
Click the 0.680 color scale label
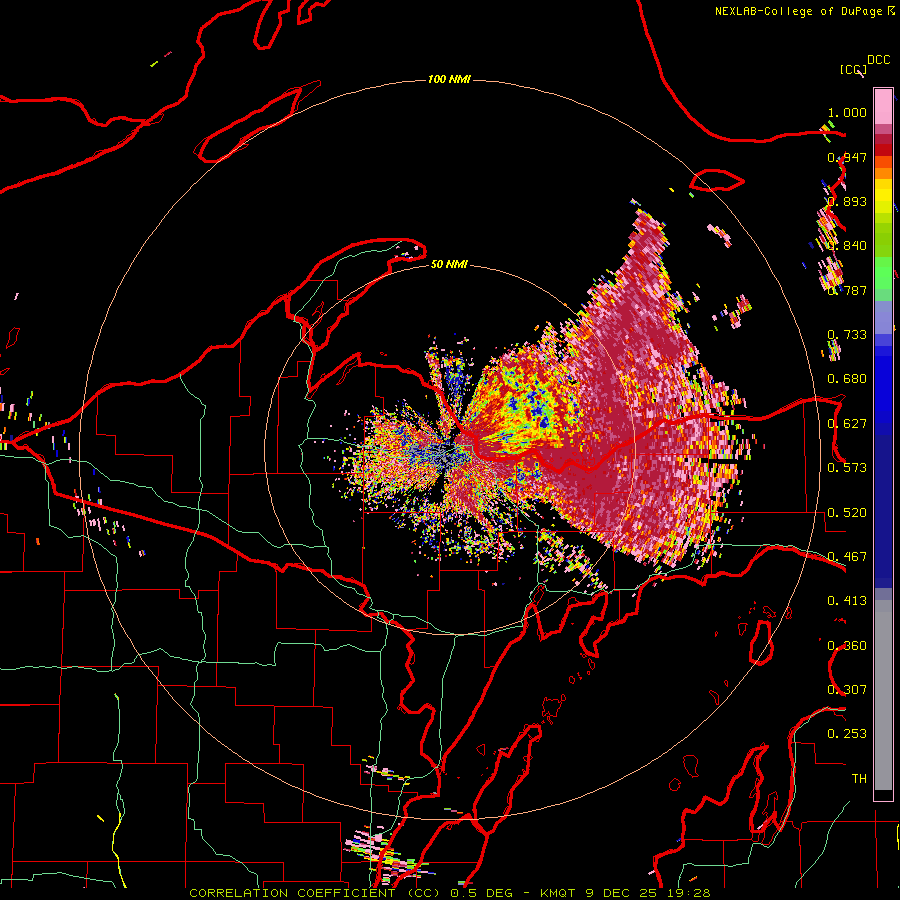847,379
